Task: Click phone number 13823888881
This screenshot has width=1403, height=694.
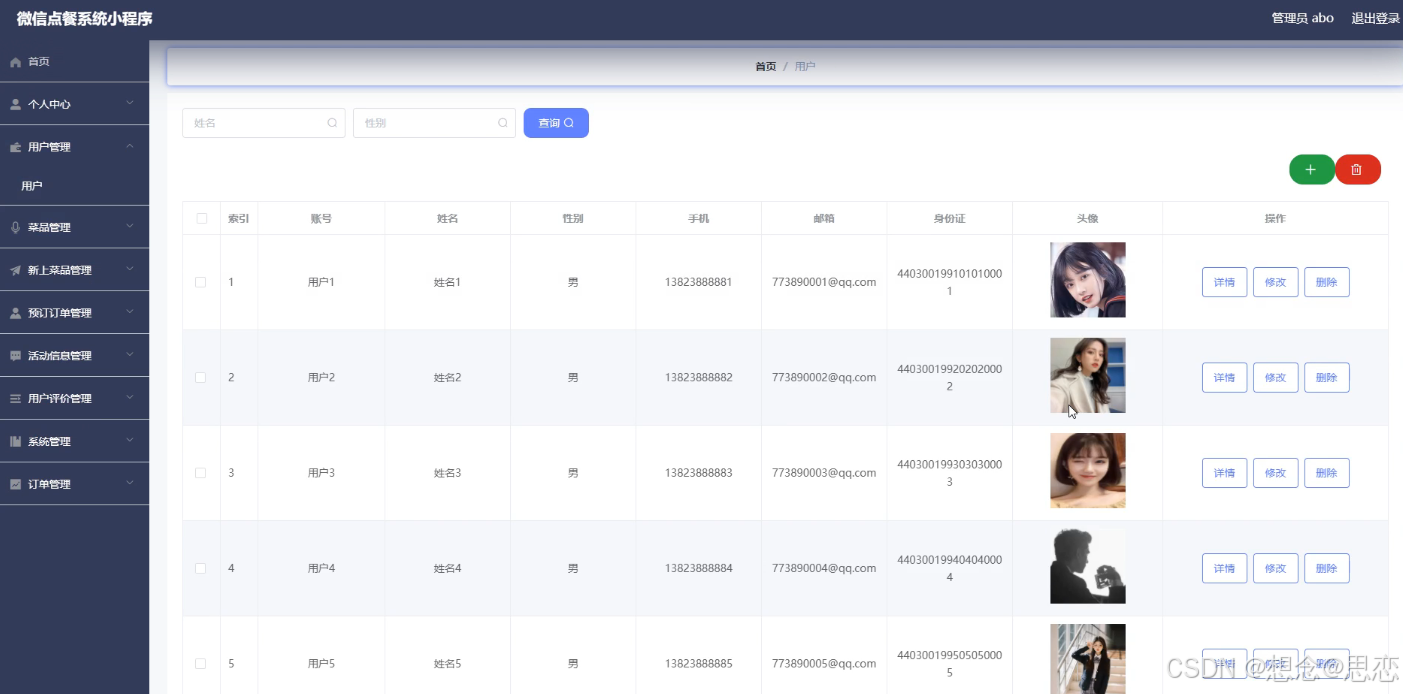Action: (x=698, y=282)
